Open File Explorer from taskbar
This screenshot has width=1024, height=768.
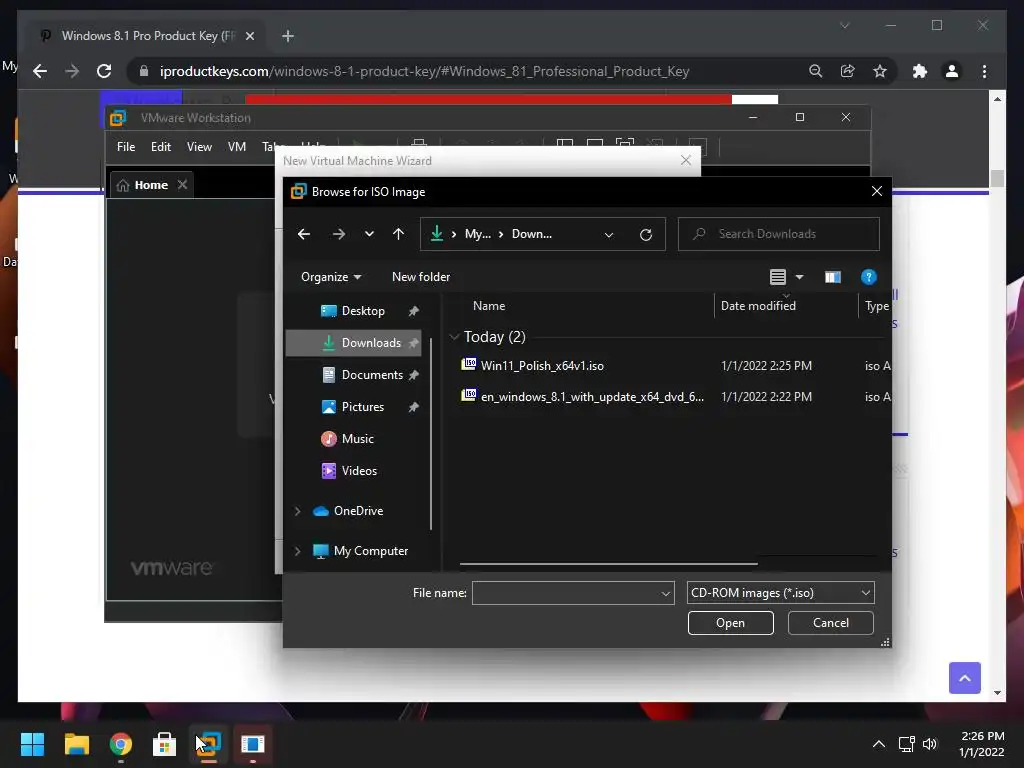point(76,744)
